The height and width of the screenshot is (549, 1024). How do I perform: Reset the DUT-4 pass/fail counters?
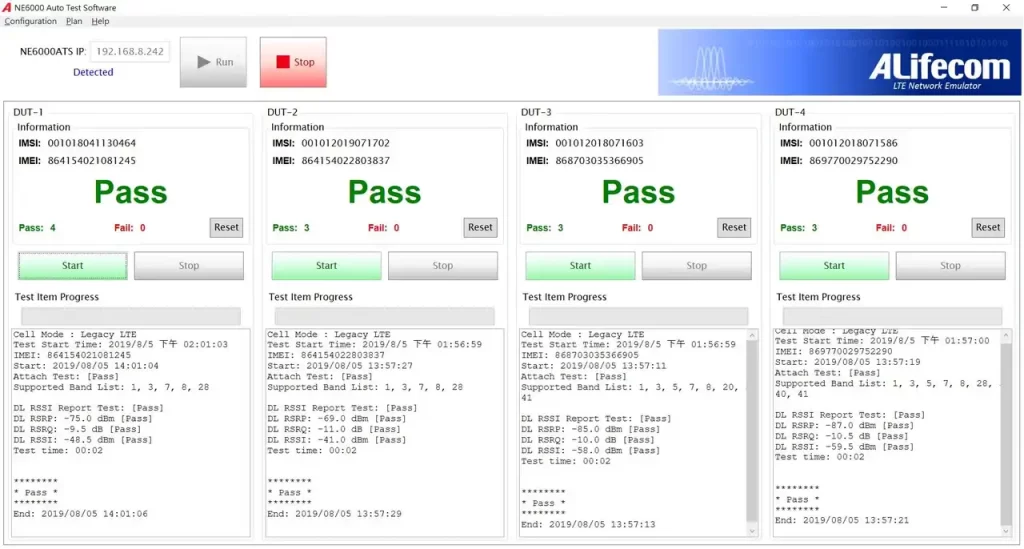click(988, 227)
